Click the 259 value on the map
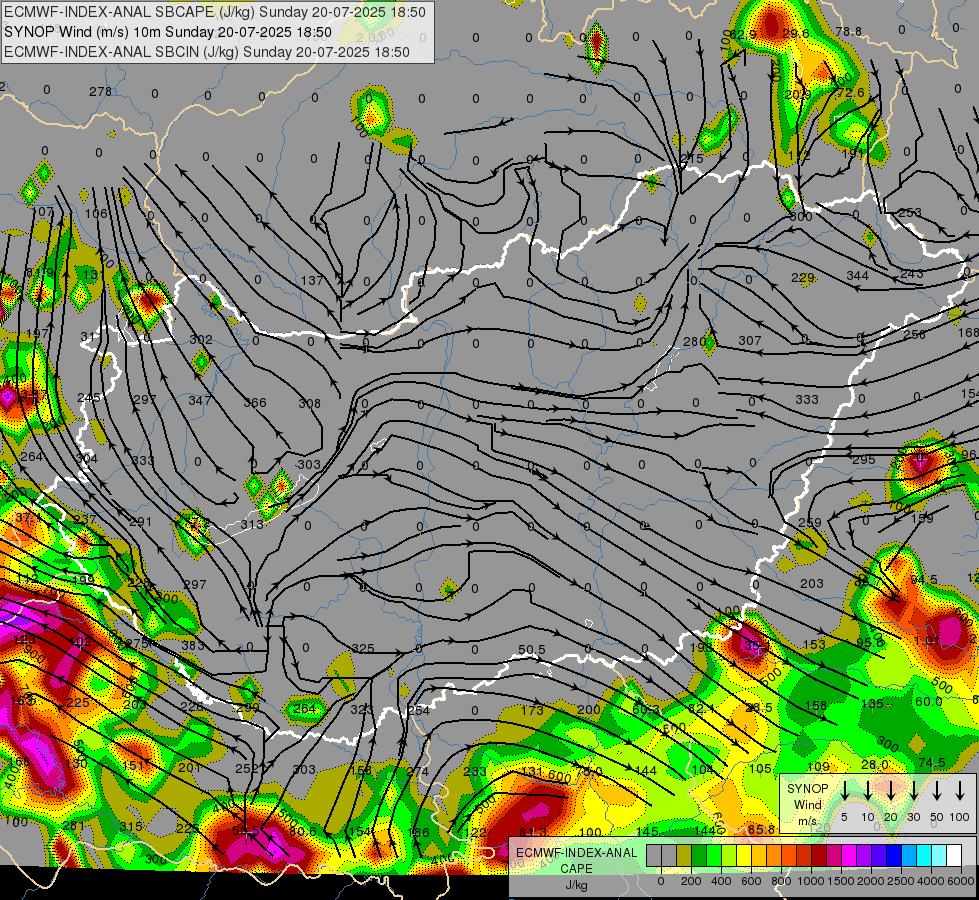 (810, 522)
